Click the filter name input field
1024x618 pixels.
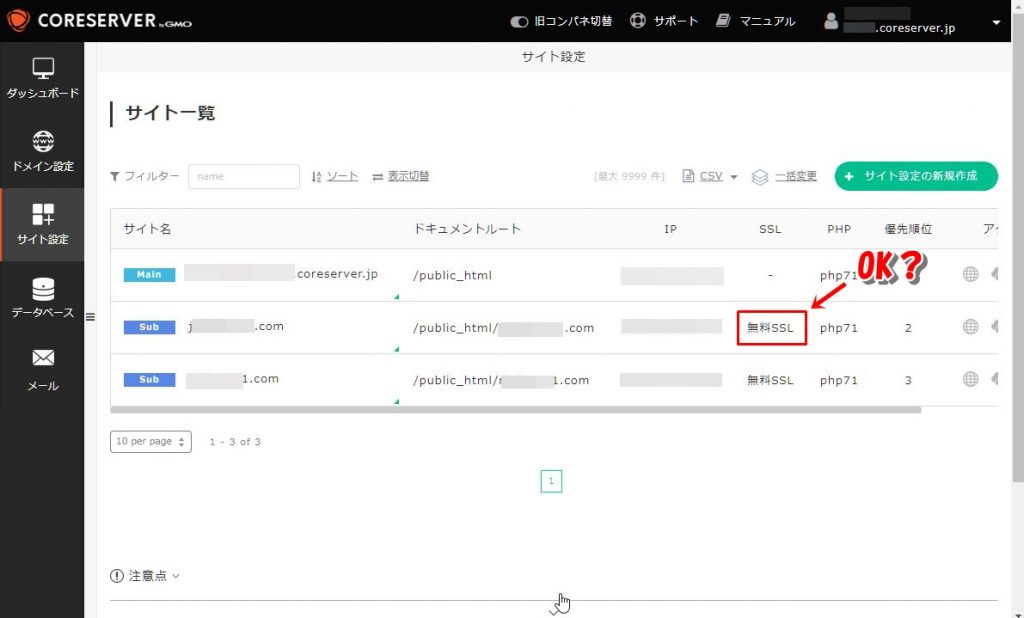244,176
